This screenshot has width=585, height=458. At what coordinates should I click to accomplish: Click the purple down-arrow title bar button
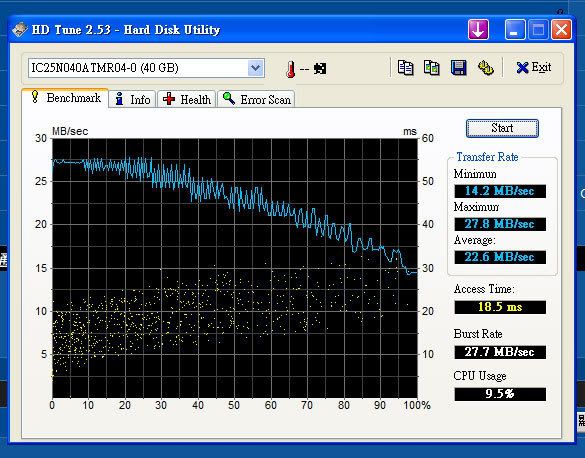(x=478, y=29)
